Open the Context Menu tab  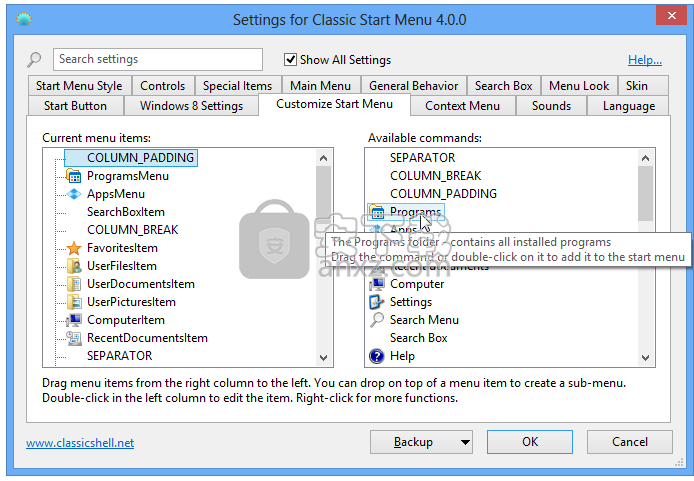463,106
